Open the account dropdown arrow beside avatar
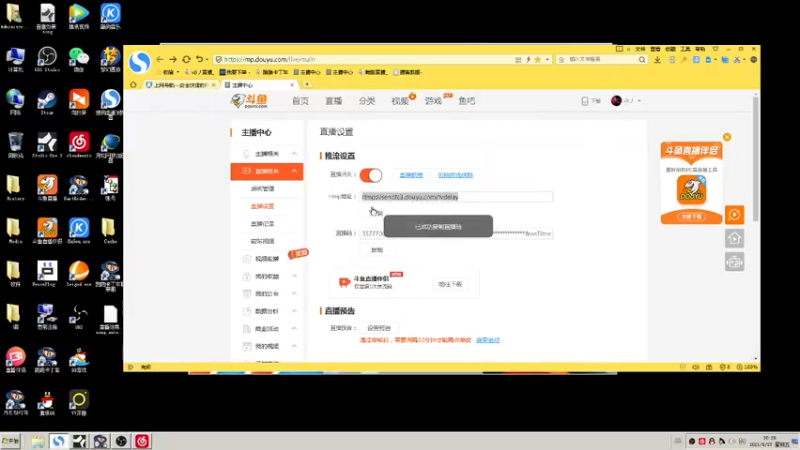Screen dimensions: 800x450 pyautogui.click(x=639, y=101)
